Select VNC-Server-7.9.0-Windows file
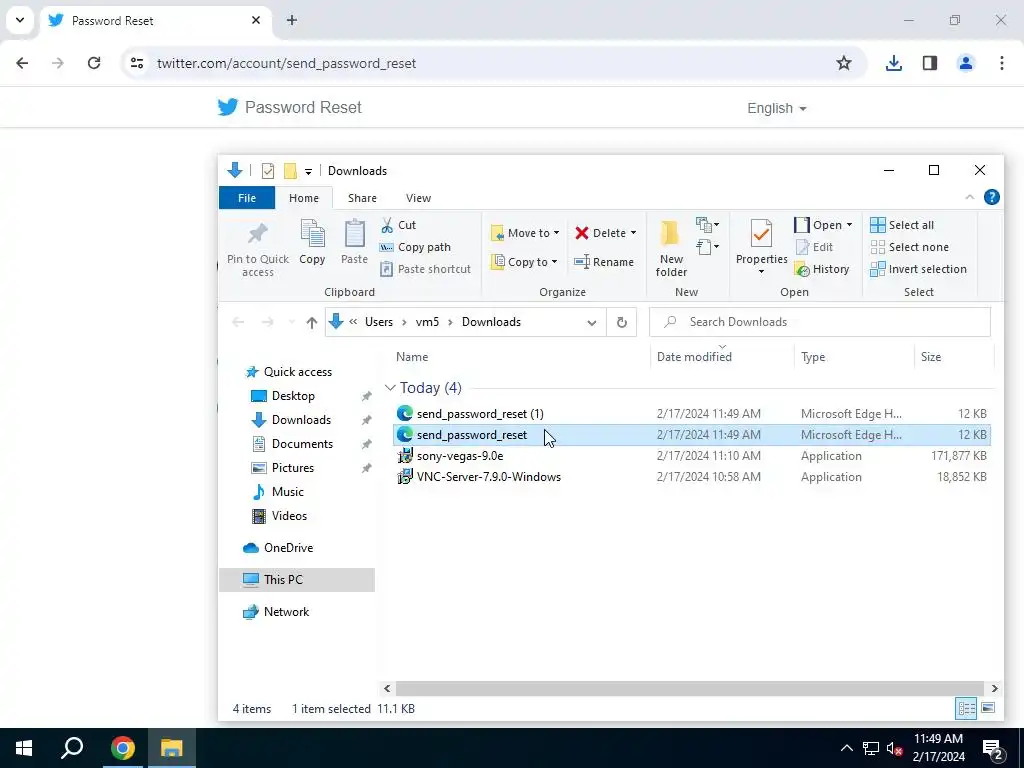Image resolution: width=1024 pixels, height=768 pixels. point(691,477)
